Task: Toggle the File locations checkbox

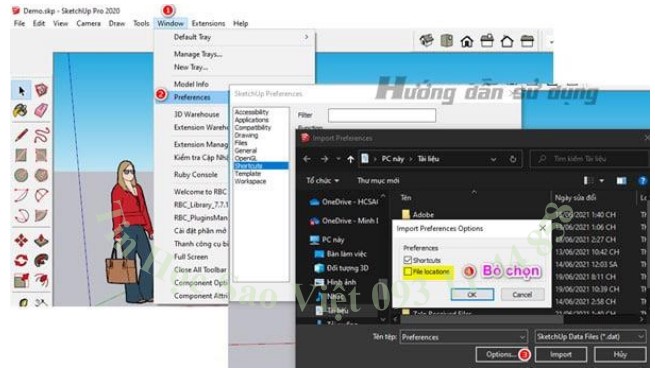Action: point(408,271)
